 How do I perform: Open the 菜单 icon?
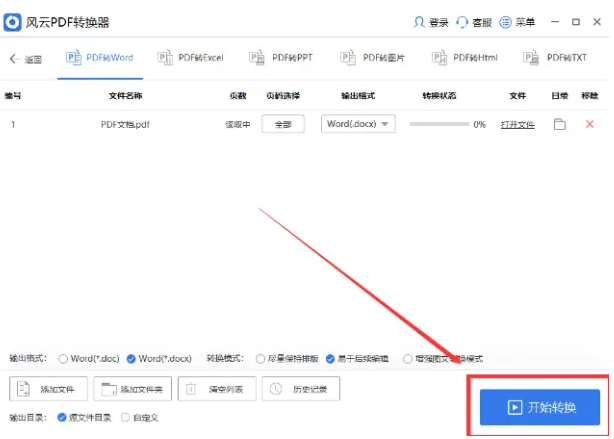506,22
